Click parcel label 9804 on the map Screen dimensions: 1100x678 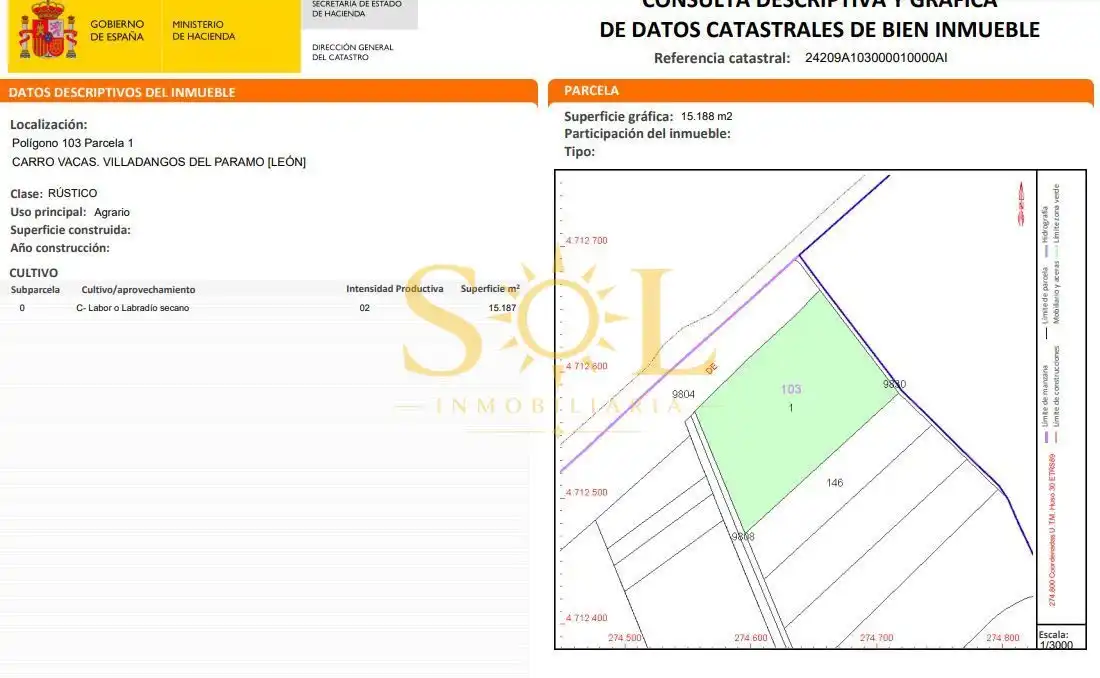click(x=683, y=394)
